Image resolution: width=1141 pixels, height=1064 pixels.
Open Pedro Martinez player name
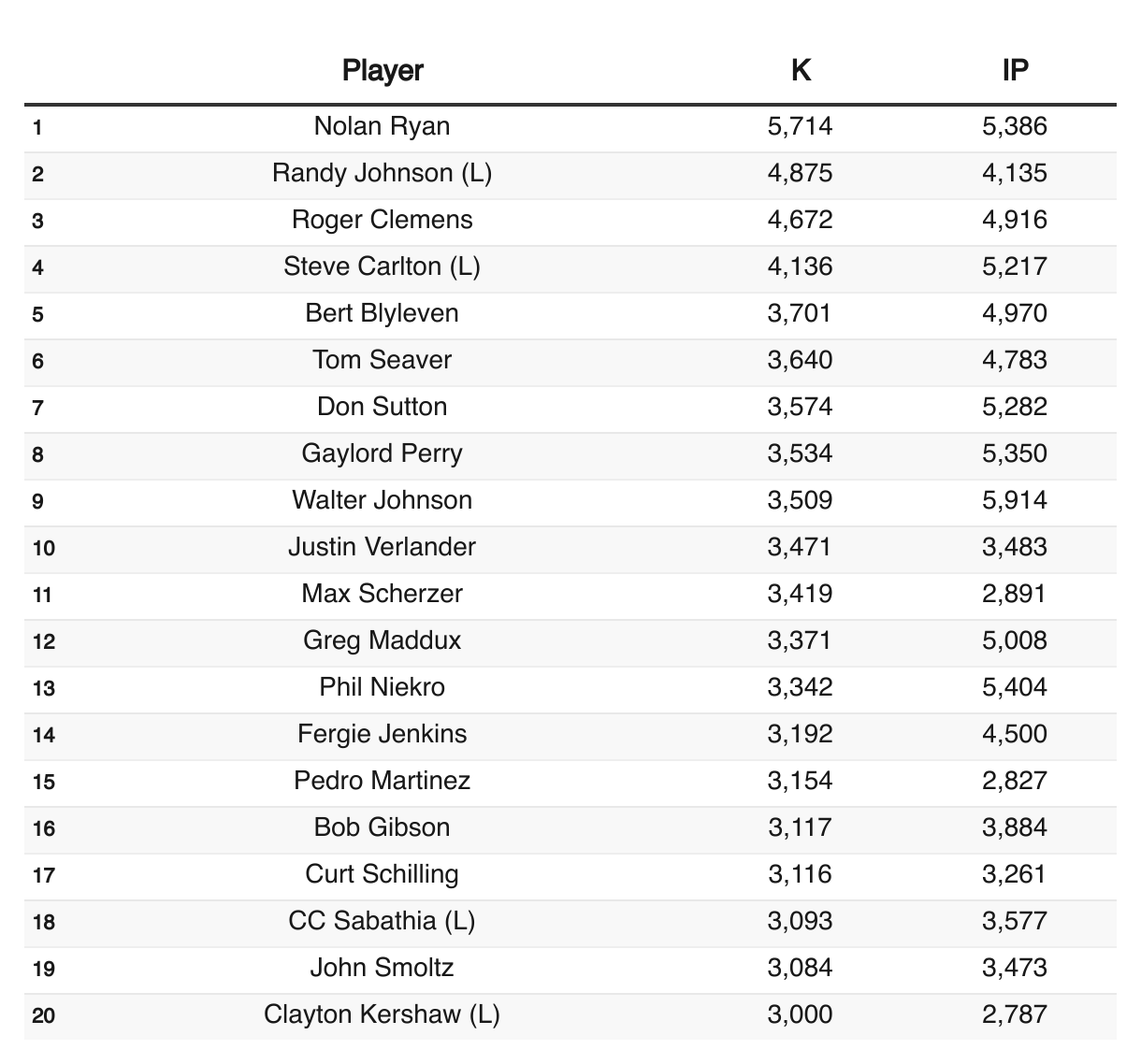coord(383,781)
